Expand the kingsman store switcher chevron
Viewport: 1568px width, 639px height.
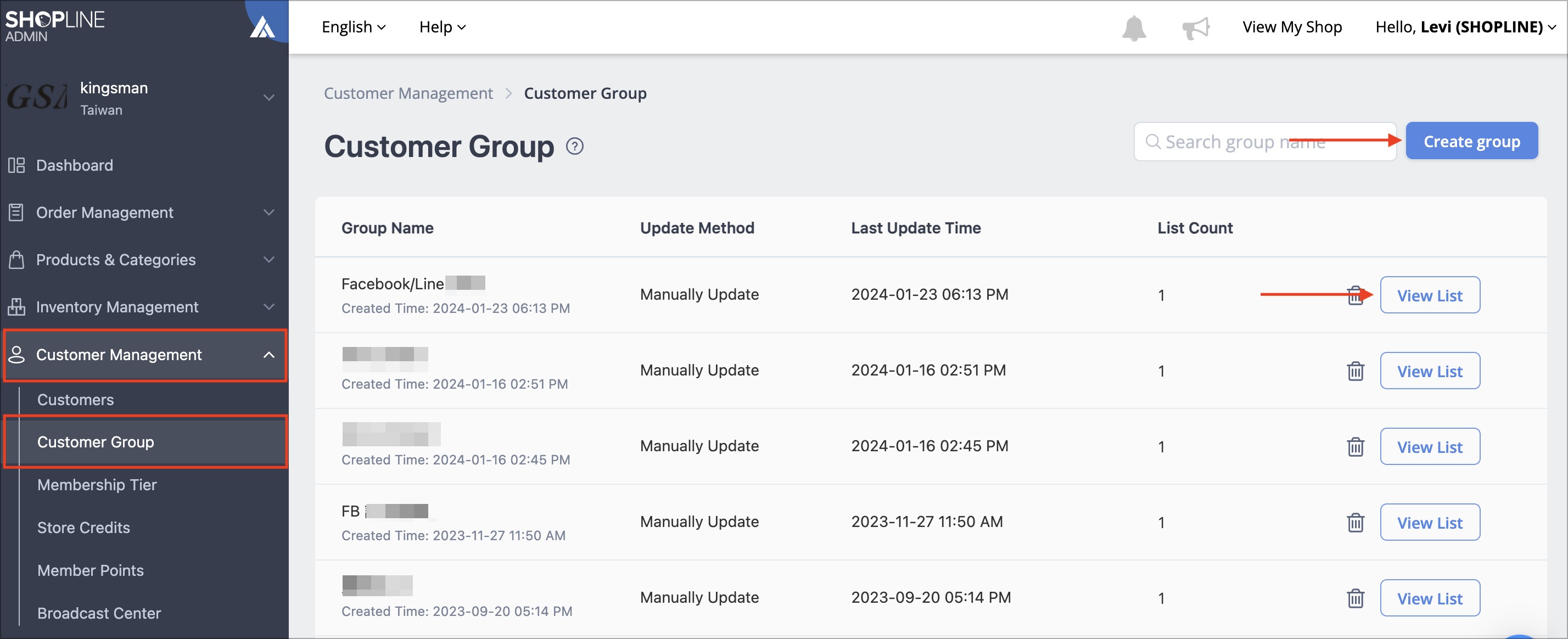point(268,97)
